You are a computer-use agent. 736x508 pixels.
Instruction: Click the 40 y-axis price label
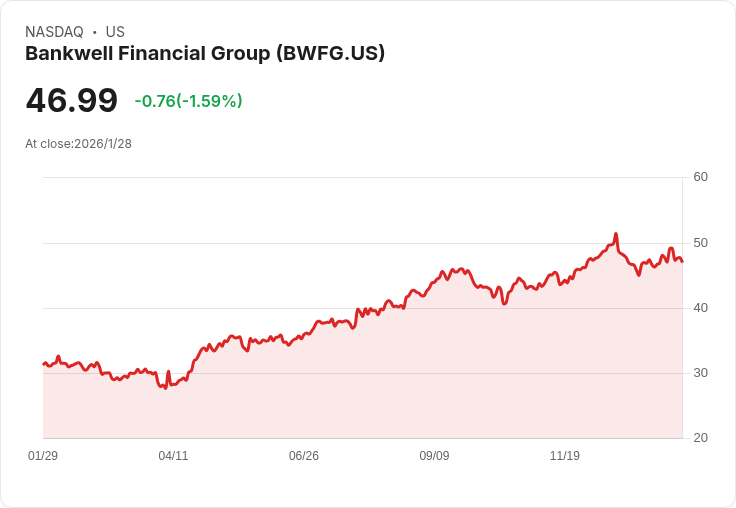point(701,308)
